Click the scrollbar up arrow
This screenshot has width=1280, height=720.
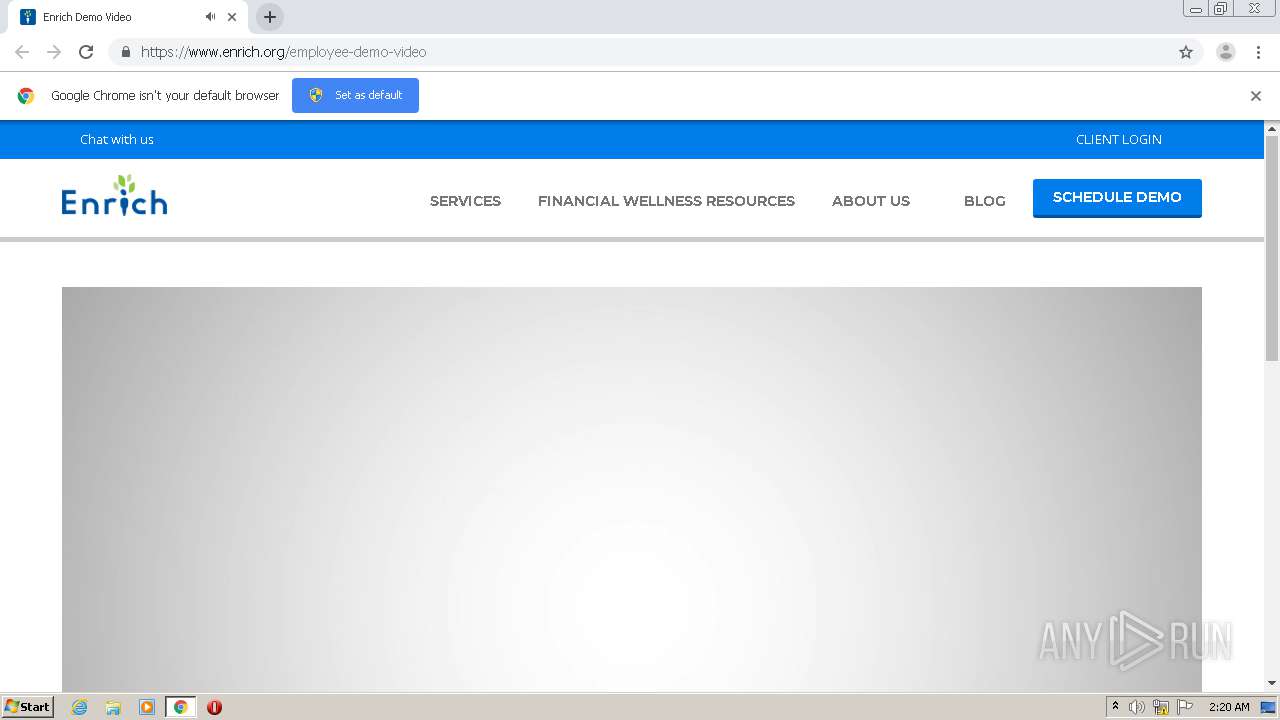click(x=1272, y=128)
